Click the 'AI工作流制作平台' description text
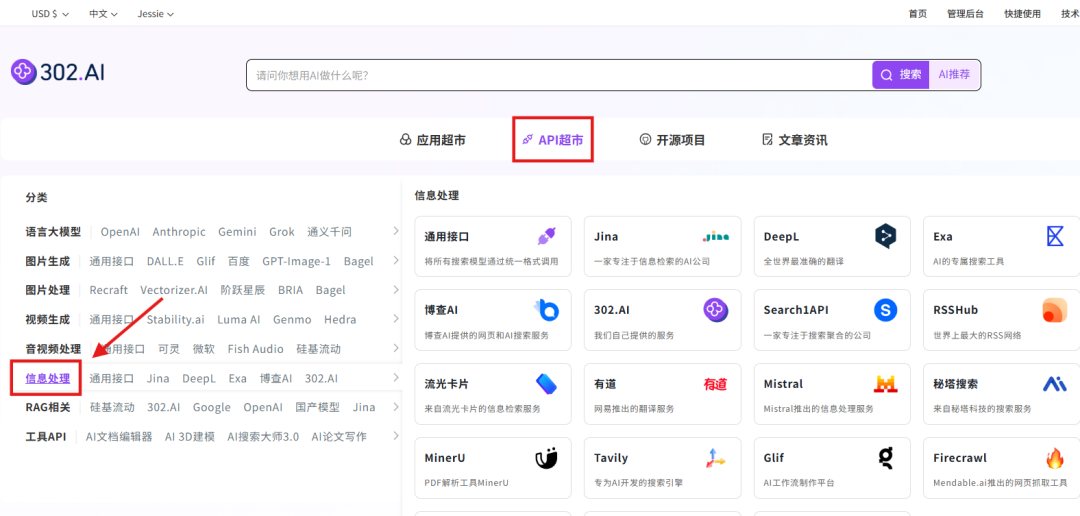This screenshot has height=516, width=1080. [799, 483]
